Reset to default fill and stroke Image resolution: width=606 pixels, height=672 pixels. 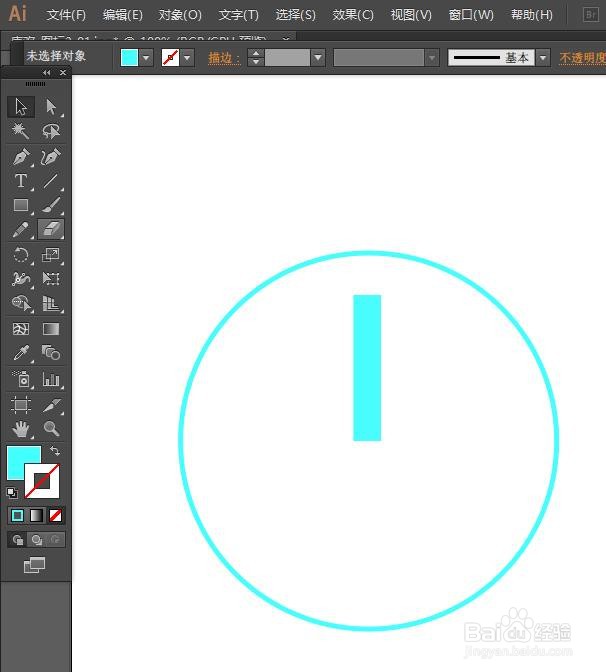(12, 493)
